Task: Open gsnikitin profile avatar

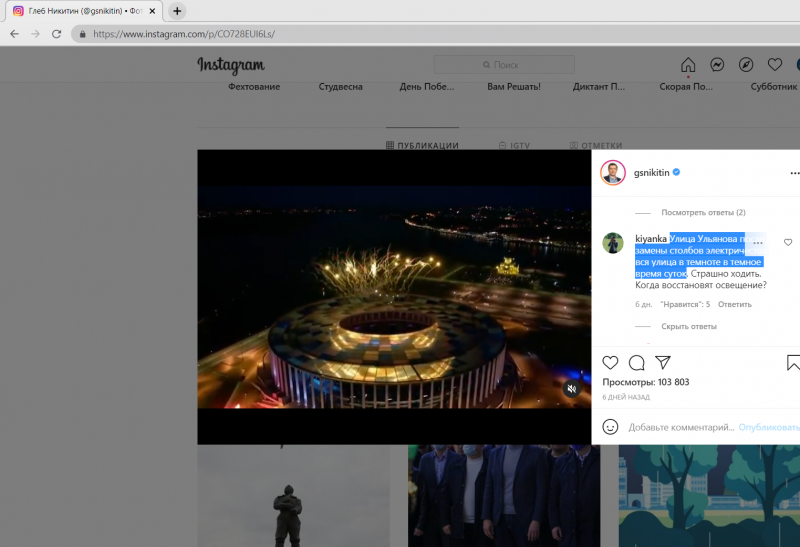Action: [x=613, y=172]
